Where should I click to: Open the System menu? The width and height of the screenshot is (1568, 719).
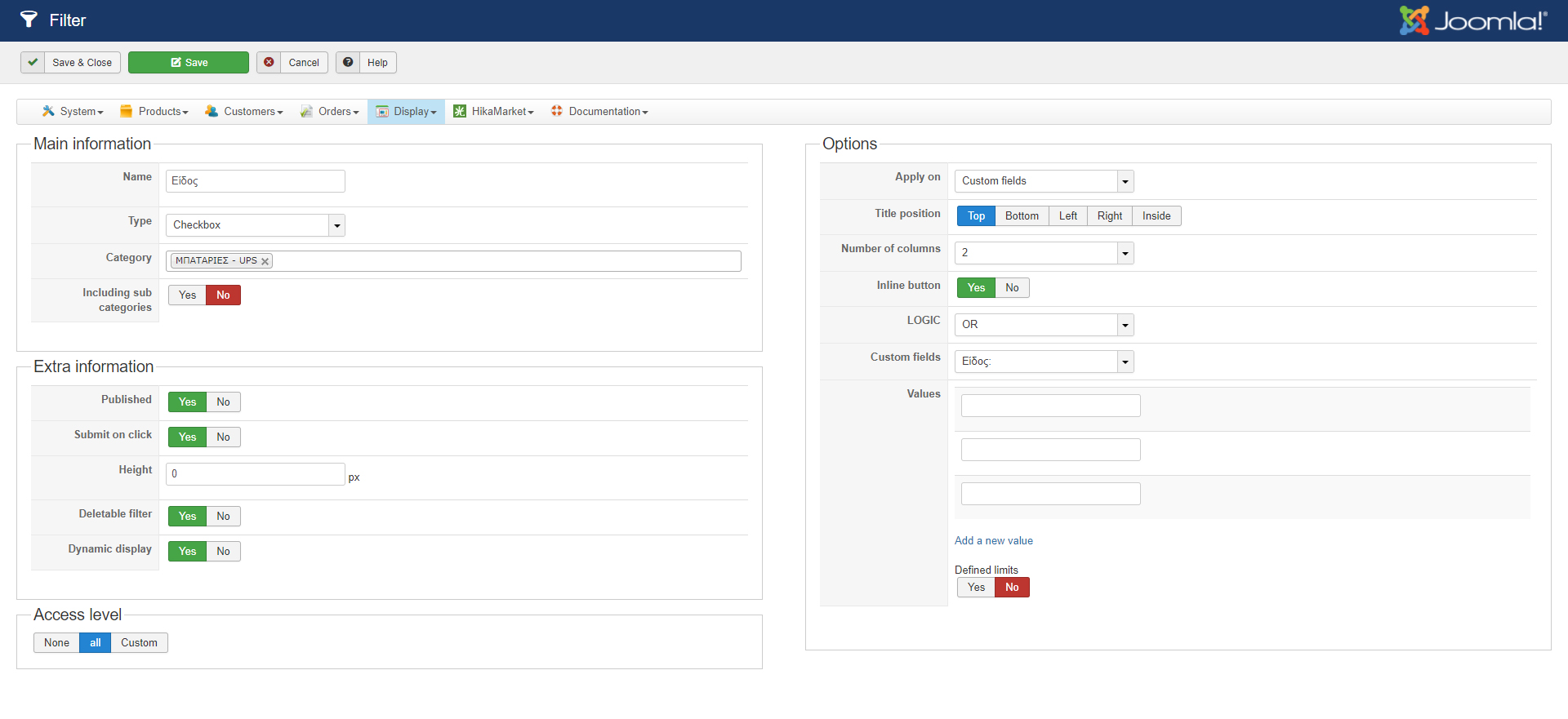(x=73, y=111)
